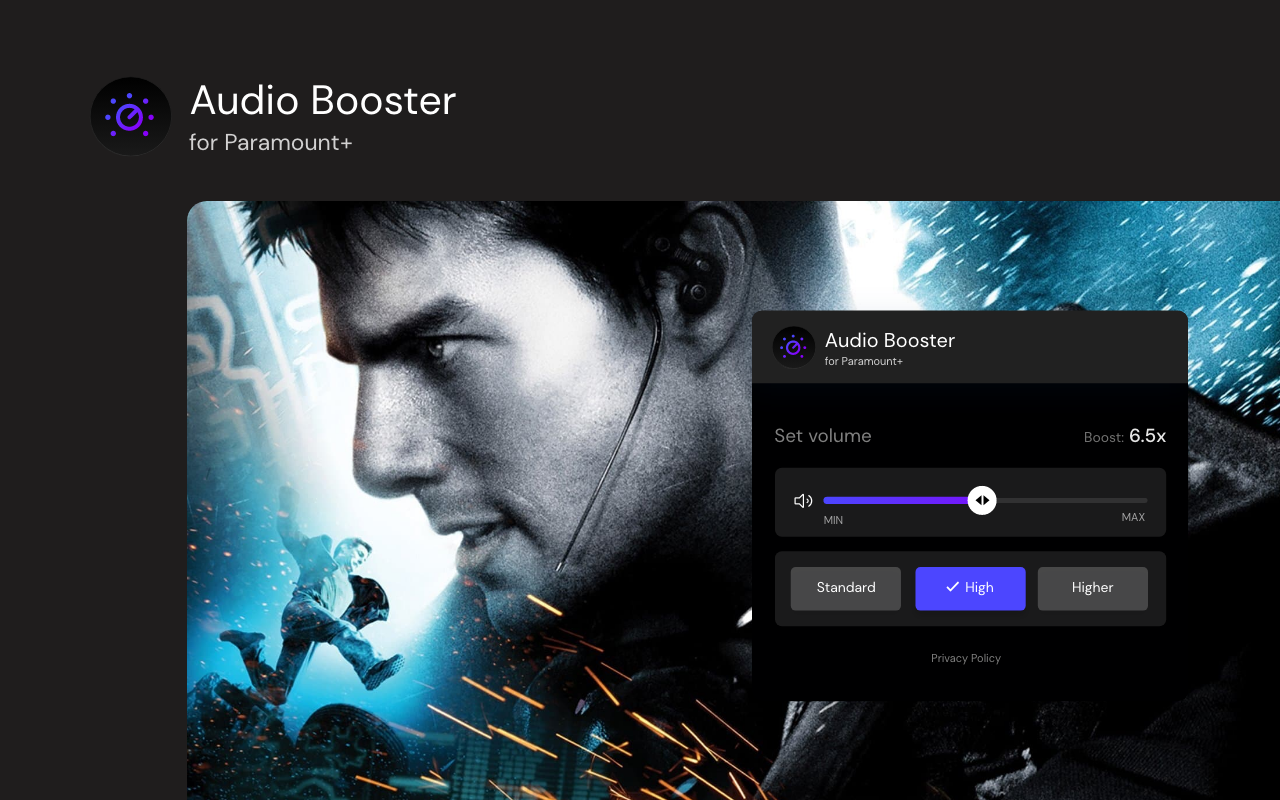Click the MIN label under slider

[833, 519]
